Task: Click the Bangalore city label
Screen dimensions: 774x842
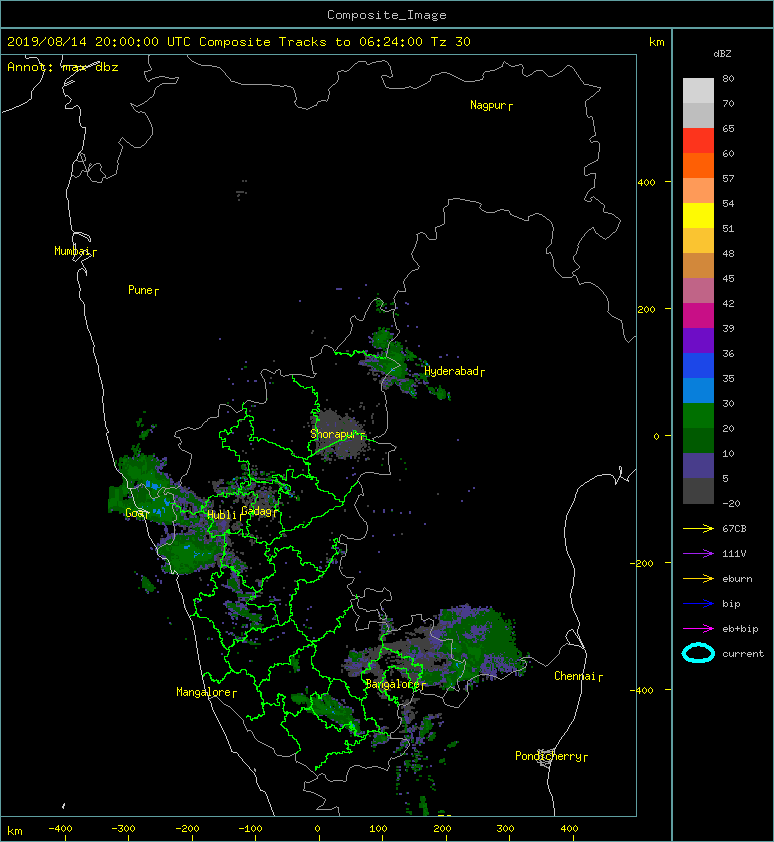Action: pos(395,684)
